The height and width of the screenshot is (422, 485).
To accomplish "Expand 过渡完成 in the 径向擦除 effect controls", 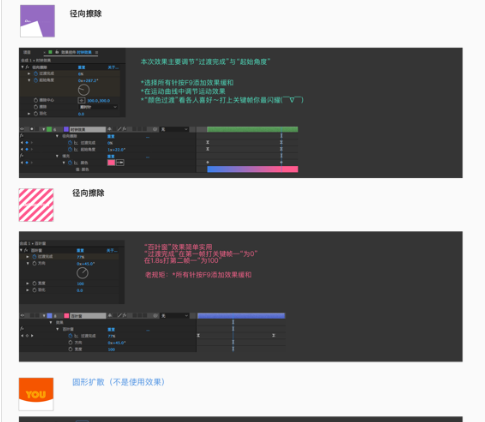I will pos(29,73).
